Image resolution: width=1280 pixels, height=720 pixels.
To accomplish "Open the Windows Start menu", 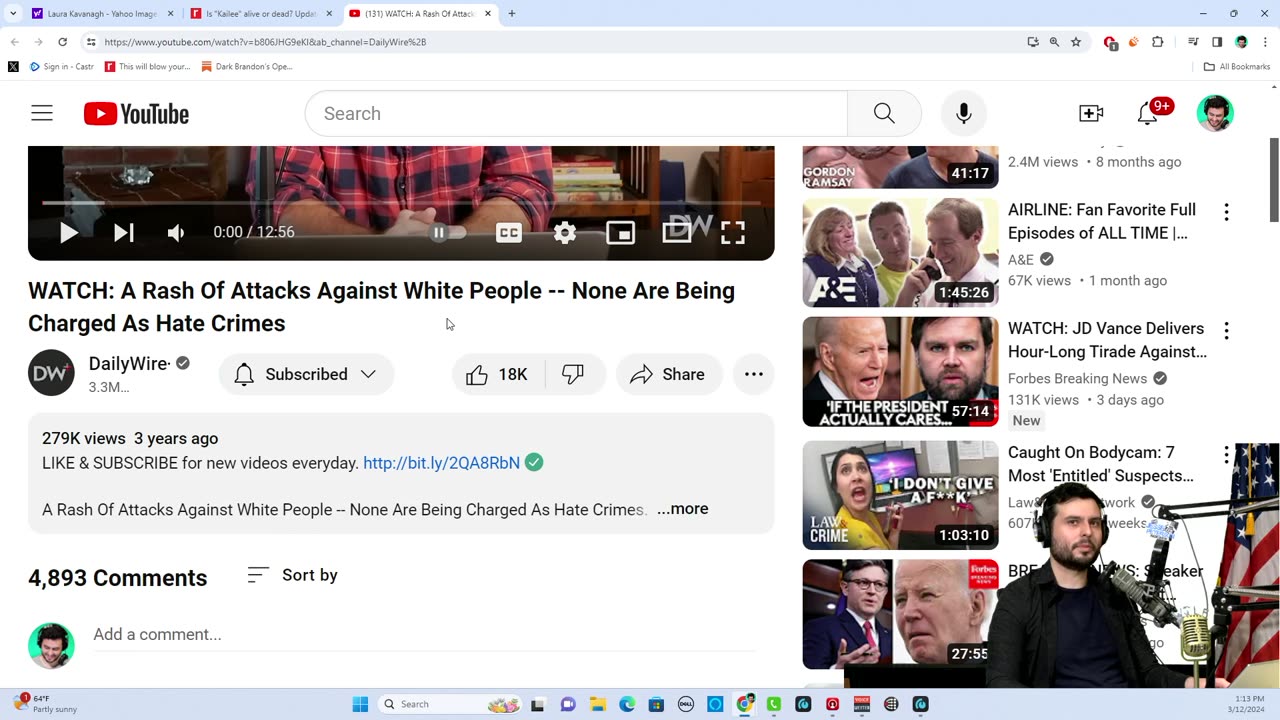I will (x=360, y=704).
